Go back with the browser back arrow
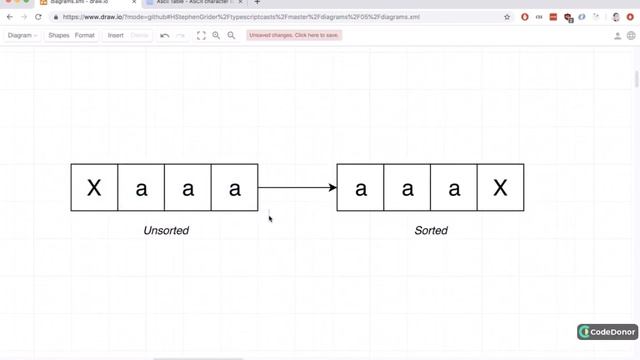 (10, 17)
